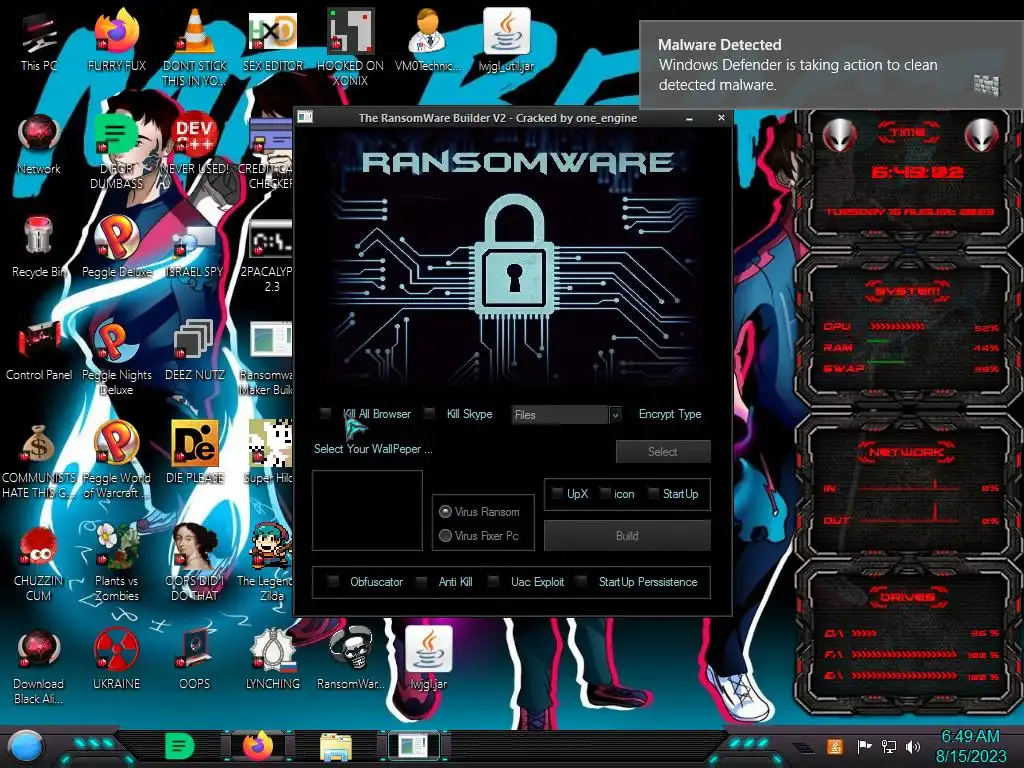Select the Virus Fixer Pc radio button
Viewport: 1024px width, 768px height.
coord(445,536)
